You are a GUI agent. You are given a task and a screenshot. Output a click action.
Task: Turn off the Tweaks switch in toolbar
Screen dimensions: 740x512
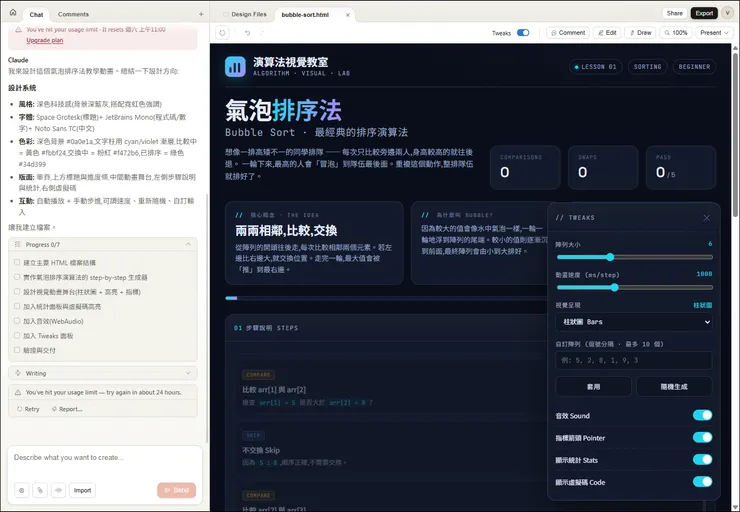pos(523,33)
